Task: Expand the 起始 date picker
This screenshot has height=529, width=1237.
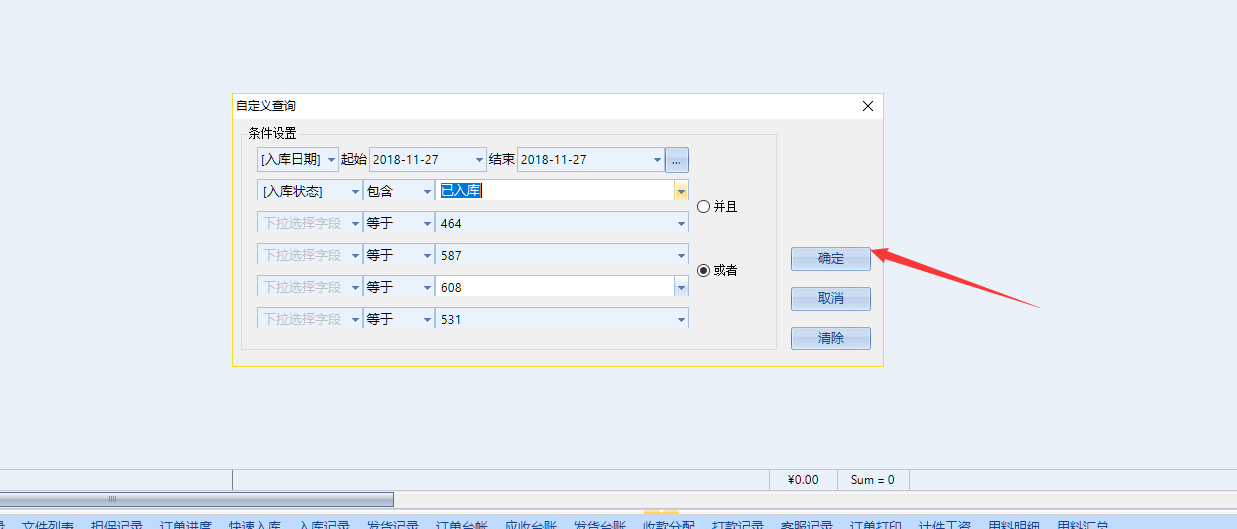Action: tap(478, 160)
